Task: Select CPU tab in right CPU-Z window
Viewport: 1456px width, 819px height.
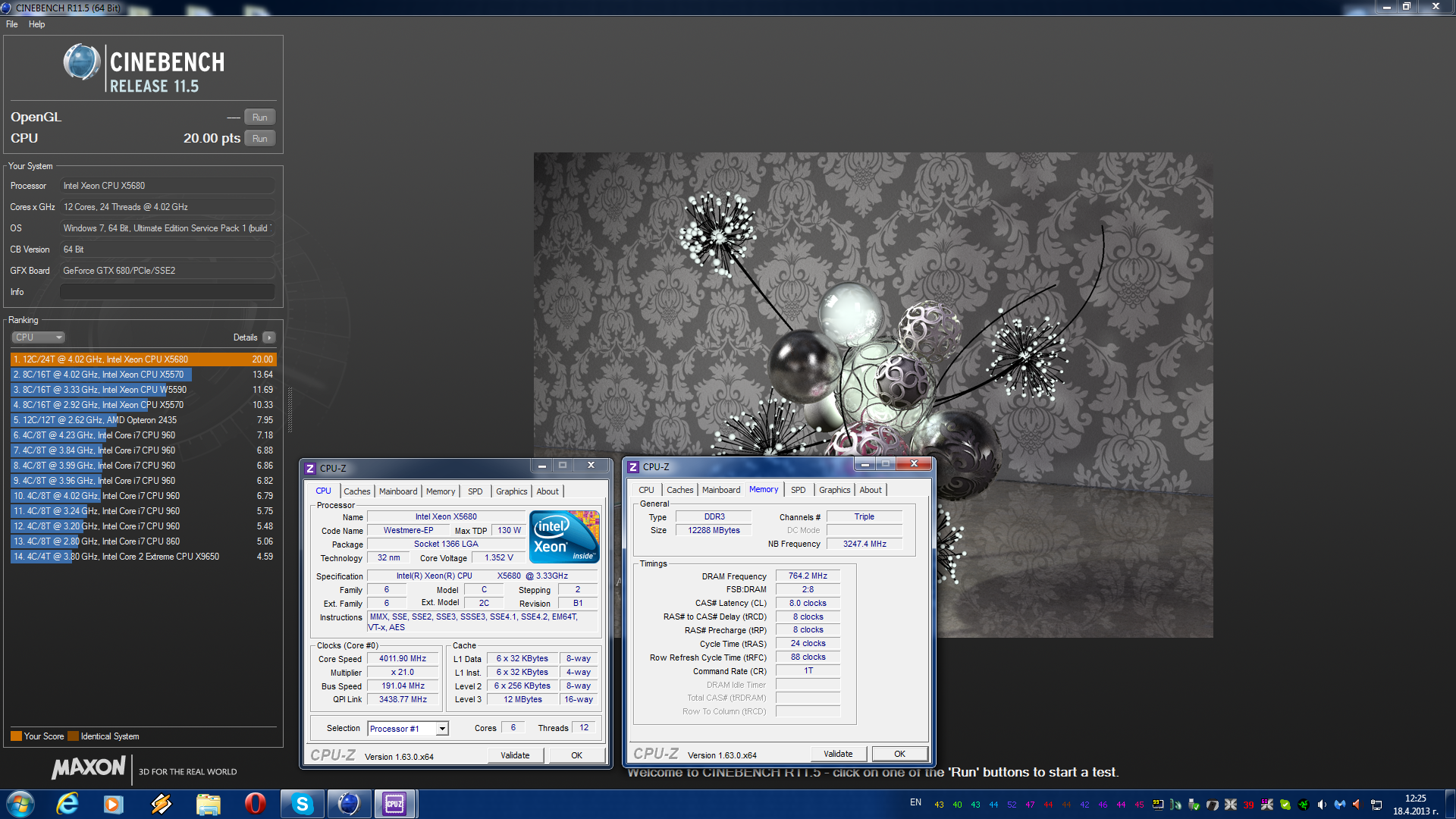Action: click(x=646, y=490)
